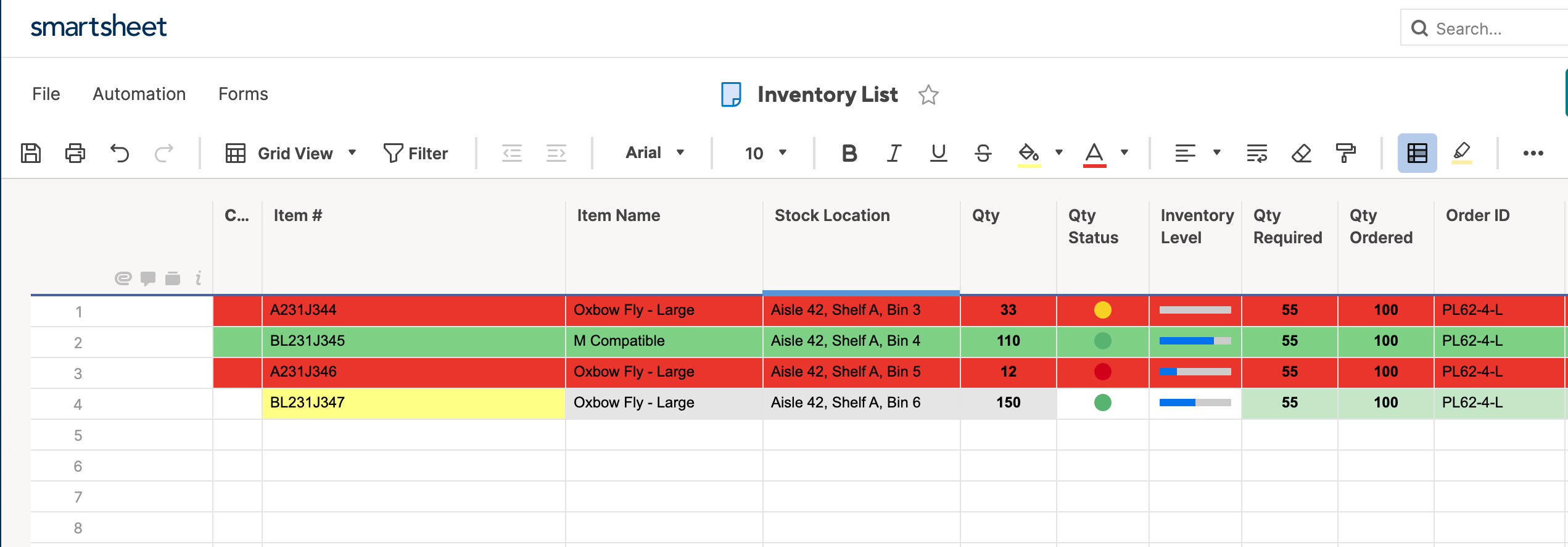1568x547 pixels.
Task: Click the Search input field
Action: pyautogui.click(x=1493, y=28)
